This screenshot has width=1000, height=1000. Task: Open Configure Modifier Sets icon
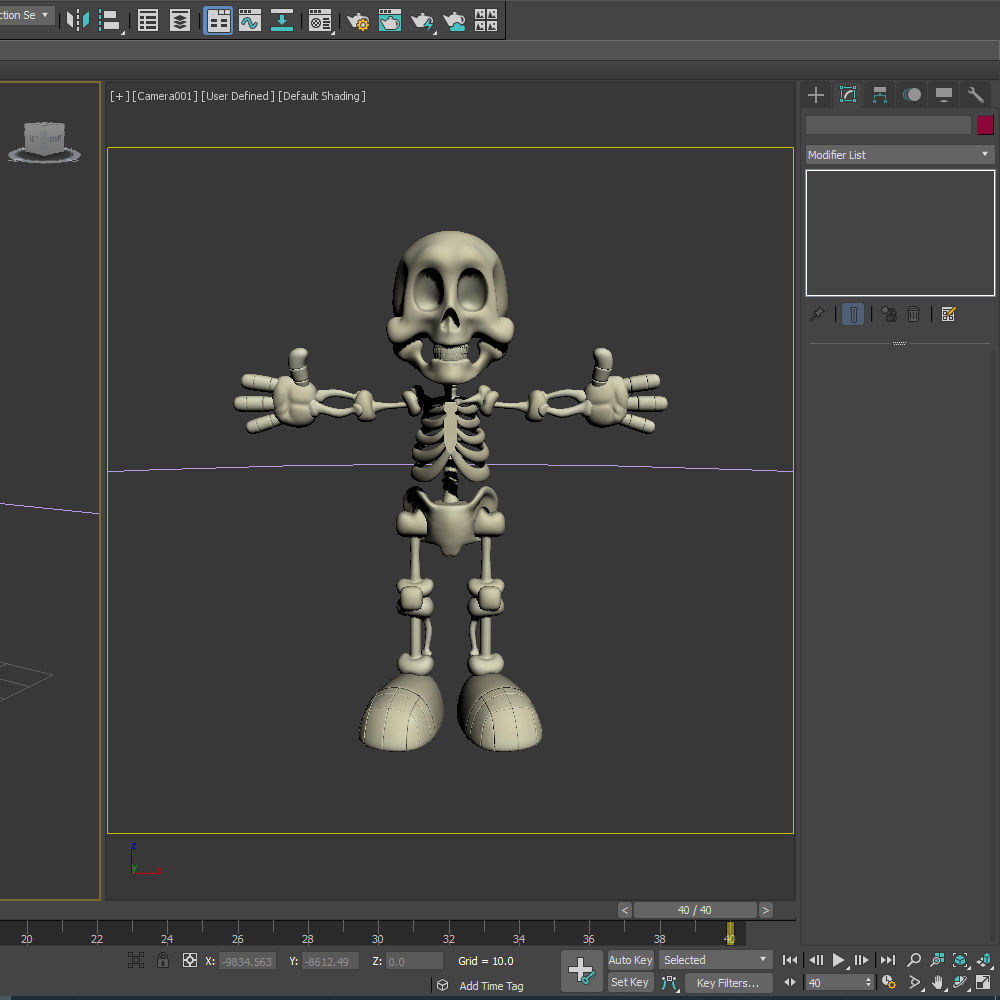[x=948, y=314]
